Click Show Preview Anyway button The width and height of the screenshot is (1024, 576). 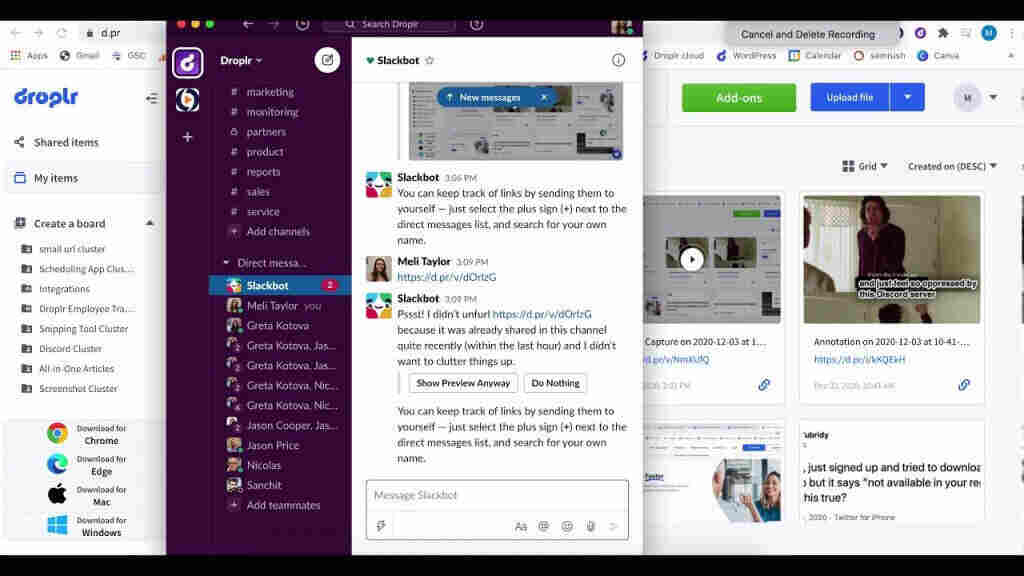(x=463, y=383)
